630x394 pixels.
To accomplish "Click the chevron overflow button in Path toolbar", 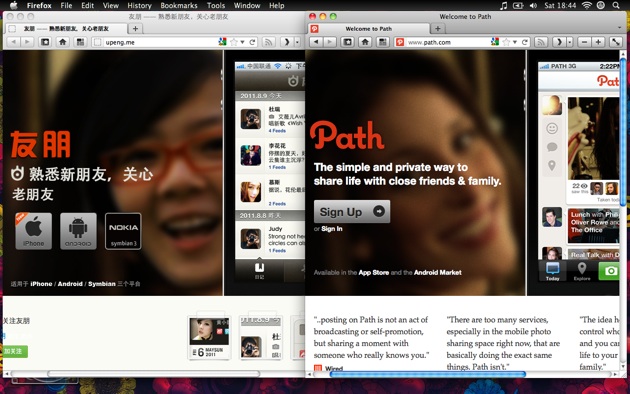I will pos(559,42).
